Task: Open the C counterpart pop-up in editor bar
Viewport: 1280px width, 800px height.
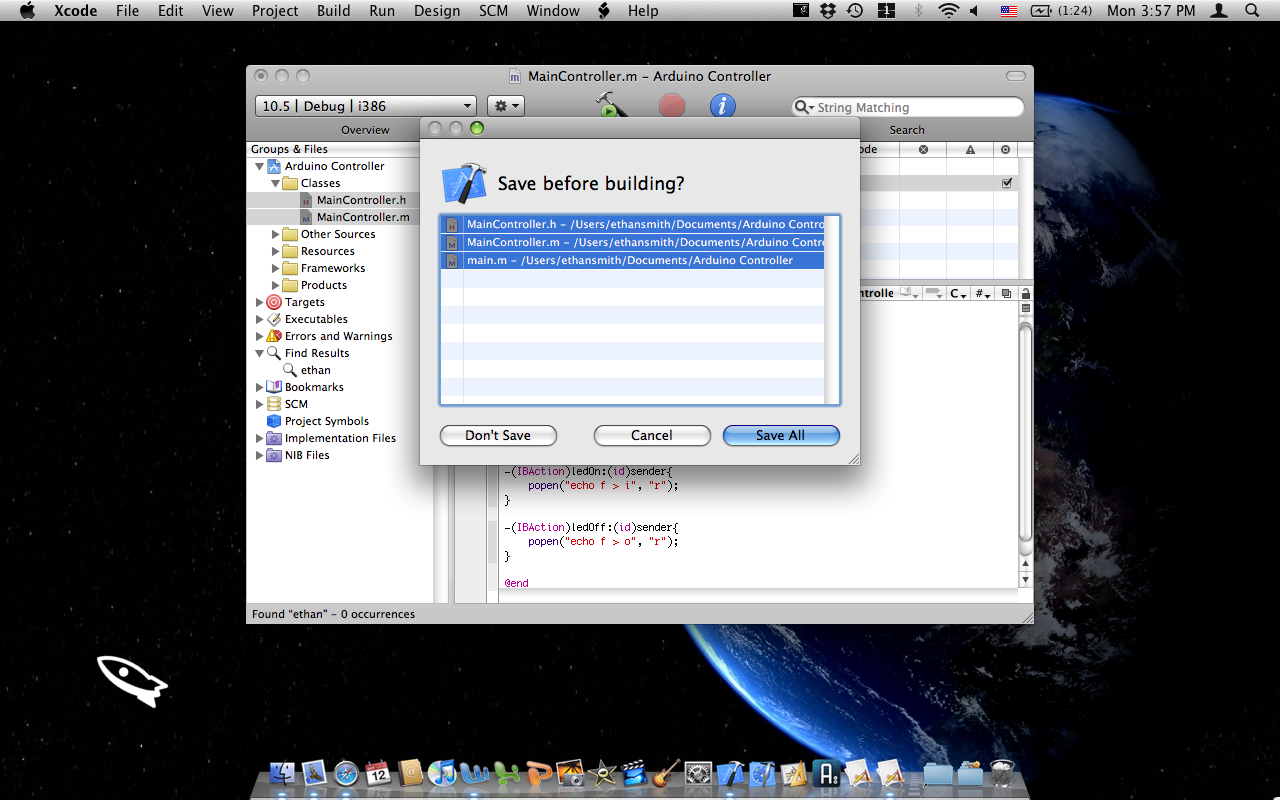Action: click(x=958, y=294)
